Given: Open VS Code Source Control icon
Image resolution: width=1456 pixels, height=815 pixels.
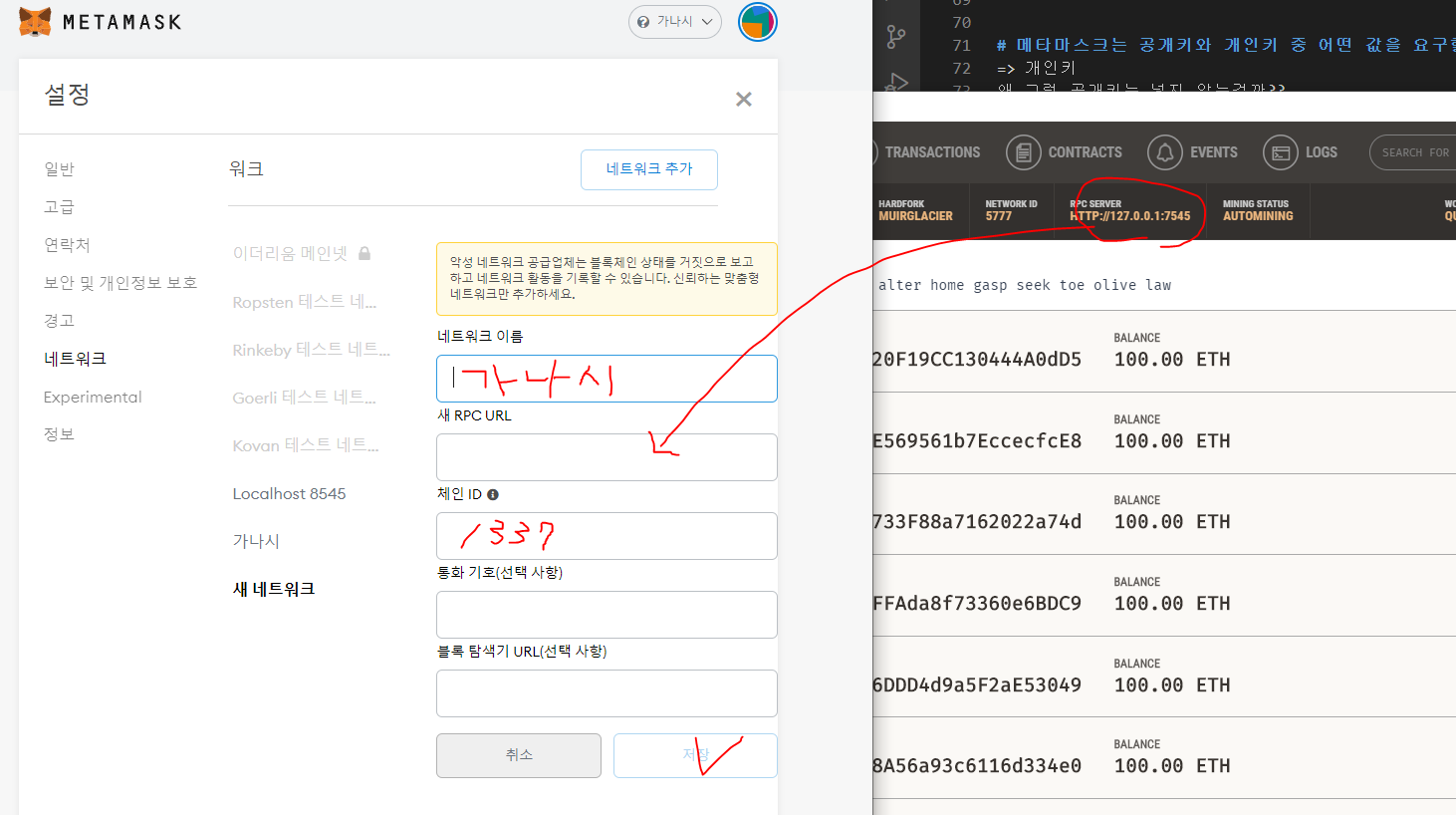Looking at the screenshot, I should 896,38.
